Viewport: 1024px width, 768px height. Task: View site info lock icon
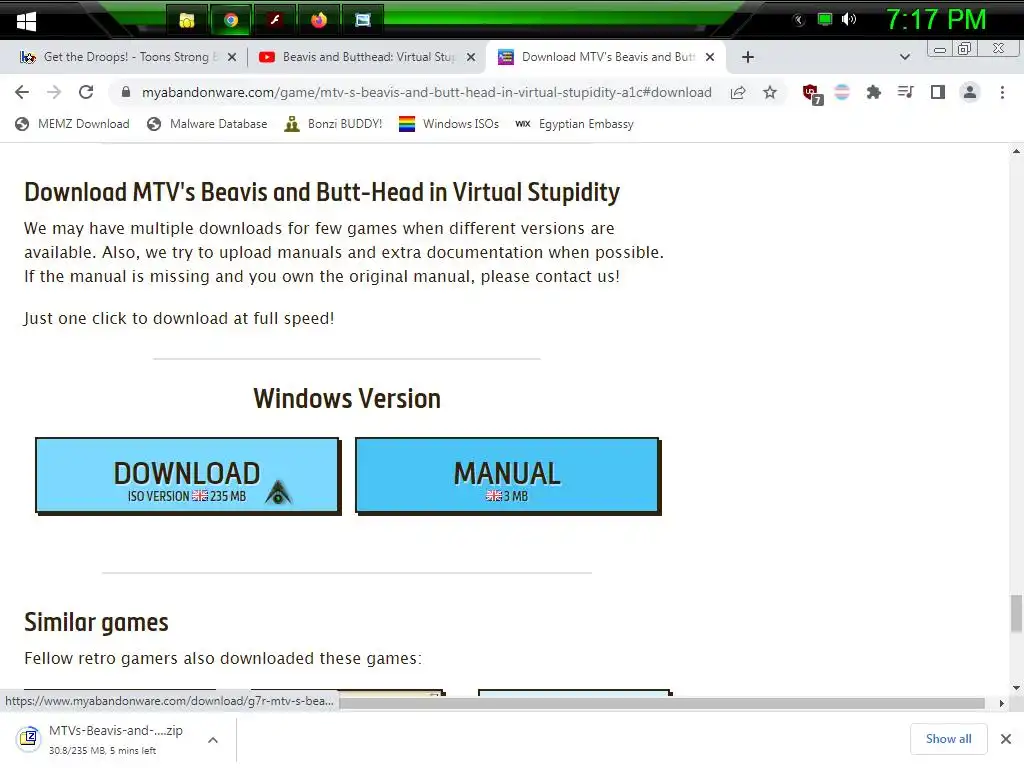(126, 92)
